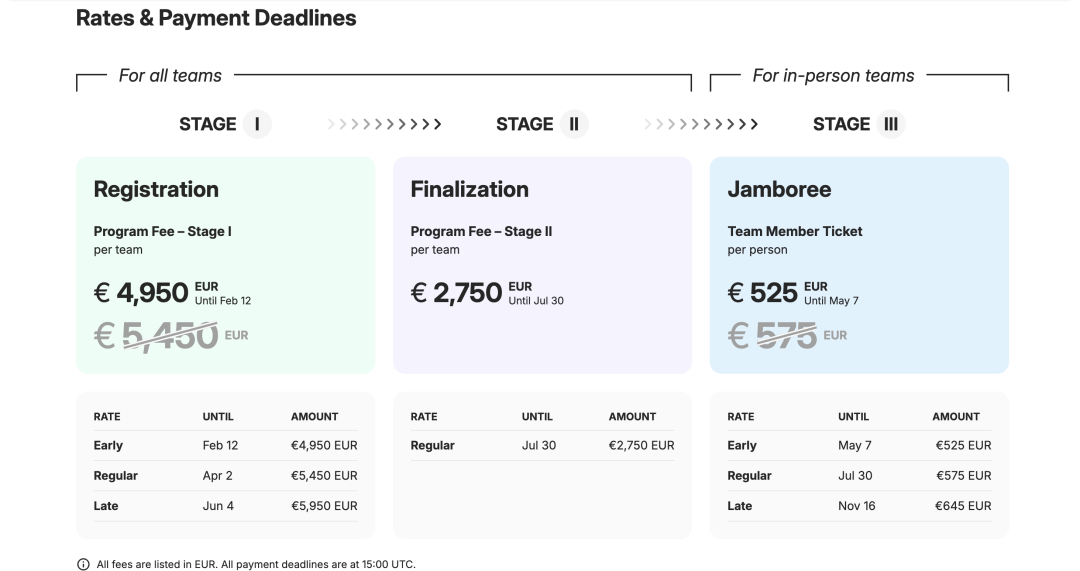Click the "For in-person teams" label
Screen dimensions: 1080x571
click(833, 76)
